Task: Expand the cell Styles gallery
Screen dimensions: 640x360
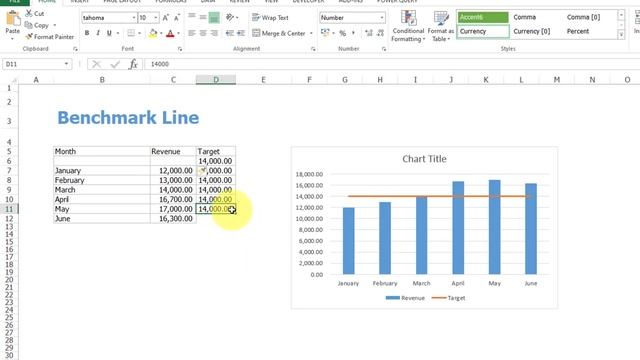Action: point(621,35)
